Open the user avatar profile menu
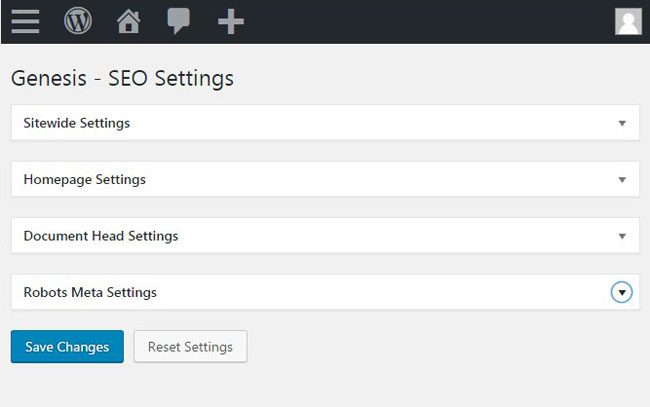 (628, 21)
